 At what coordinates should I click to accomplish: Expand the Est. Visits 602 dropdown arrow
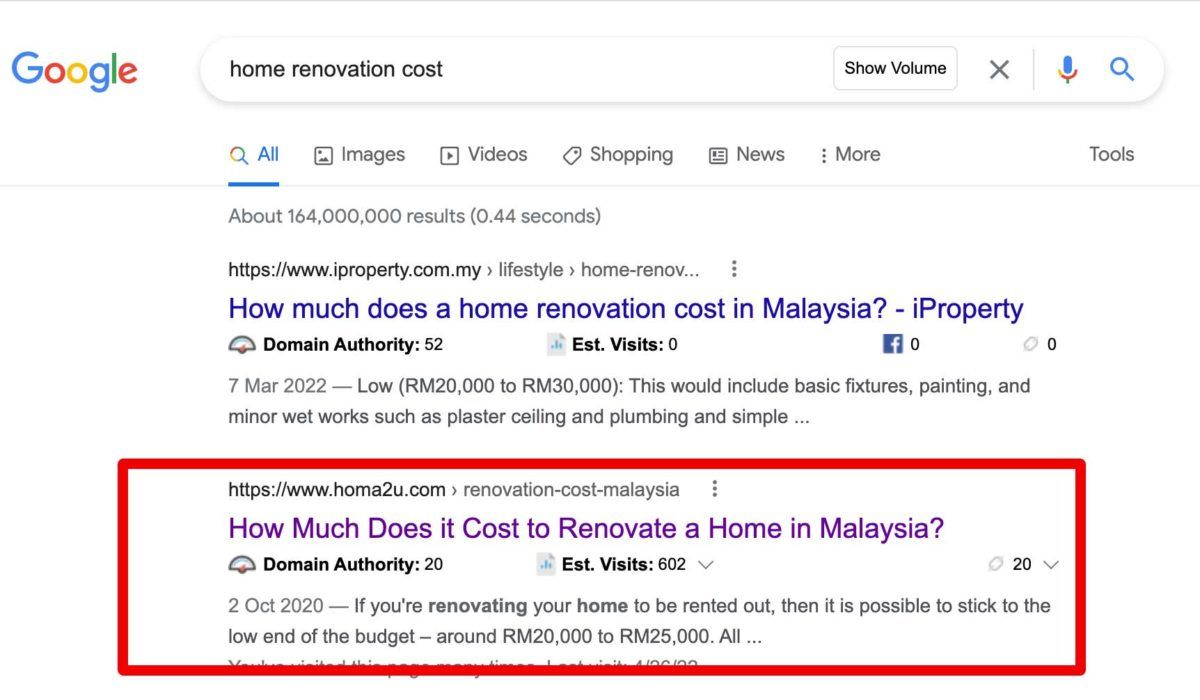point(705,565)
